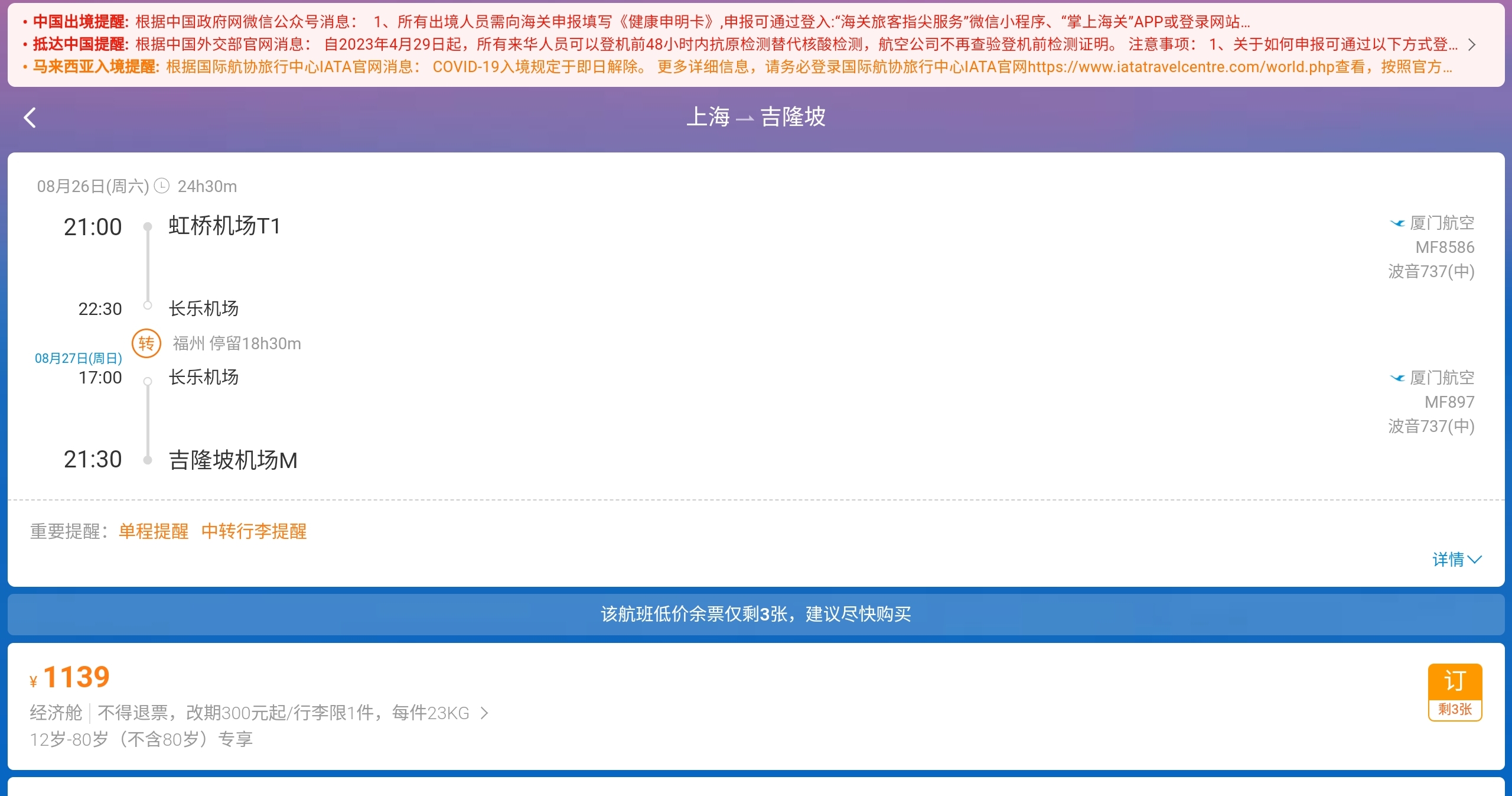
Task: Open refund and baggage rules chevron
Action: 484,713
